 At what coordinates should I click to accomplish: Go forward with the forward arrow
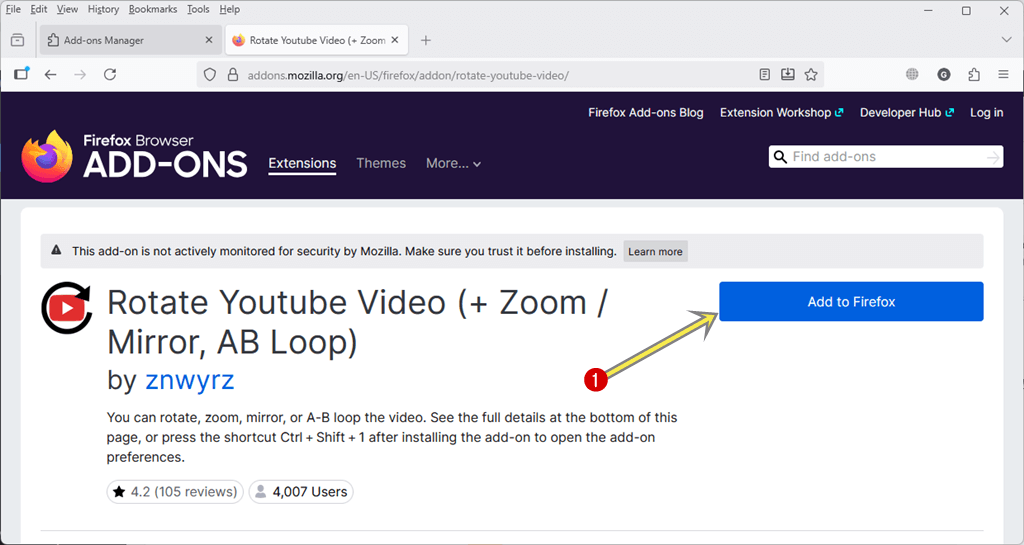pyautogui.click(x=80, y=74)
